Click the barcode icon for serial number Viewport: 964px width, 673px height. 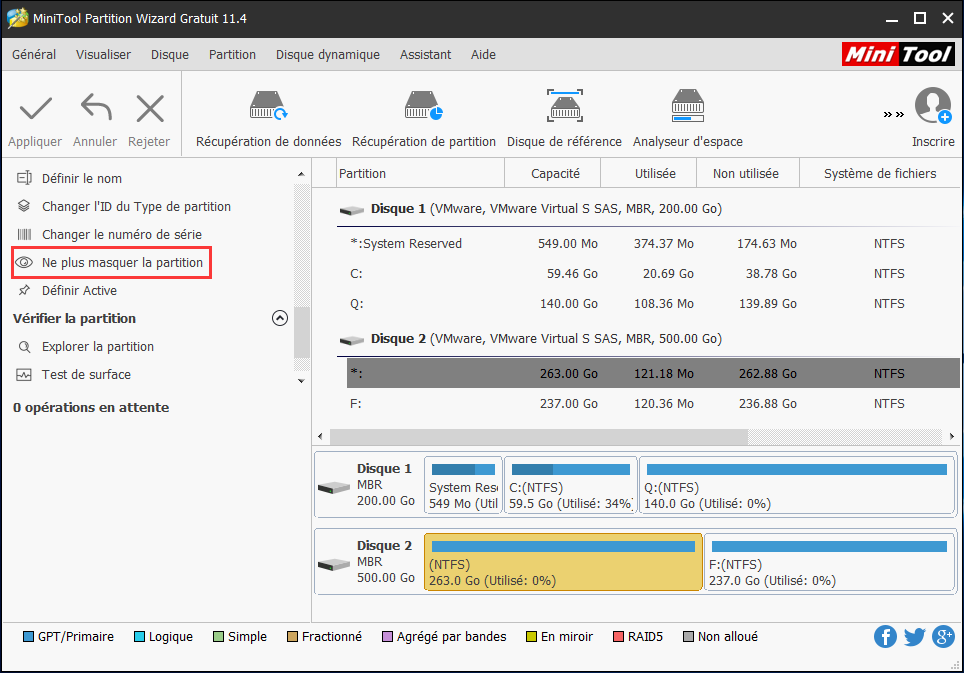point(24,234)
